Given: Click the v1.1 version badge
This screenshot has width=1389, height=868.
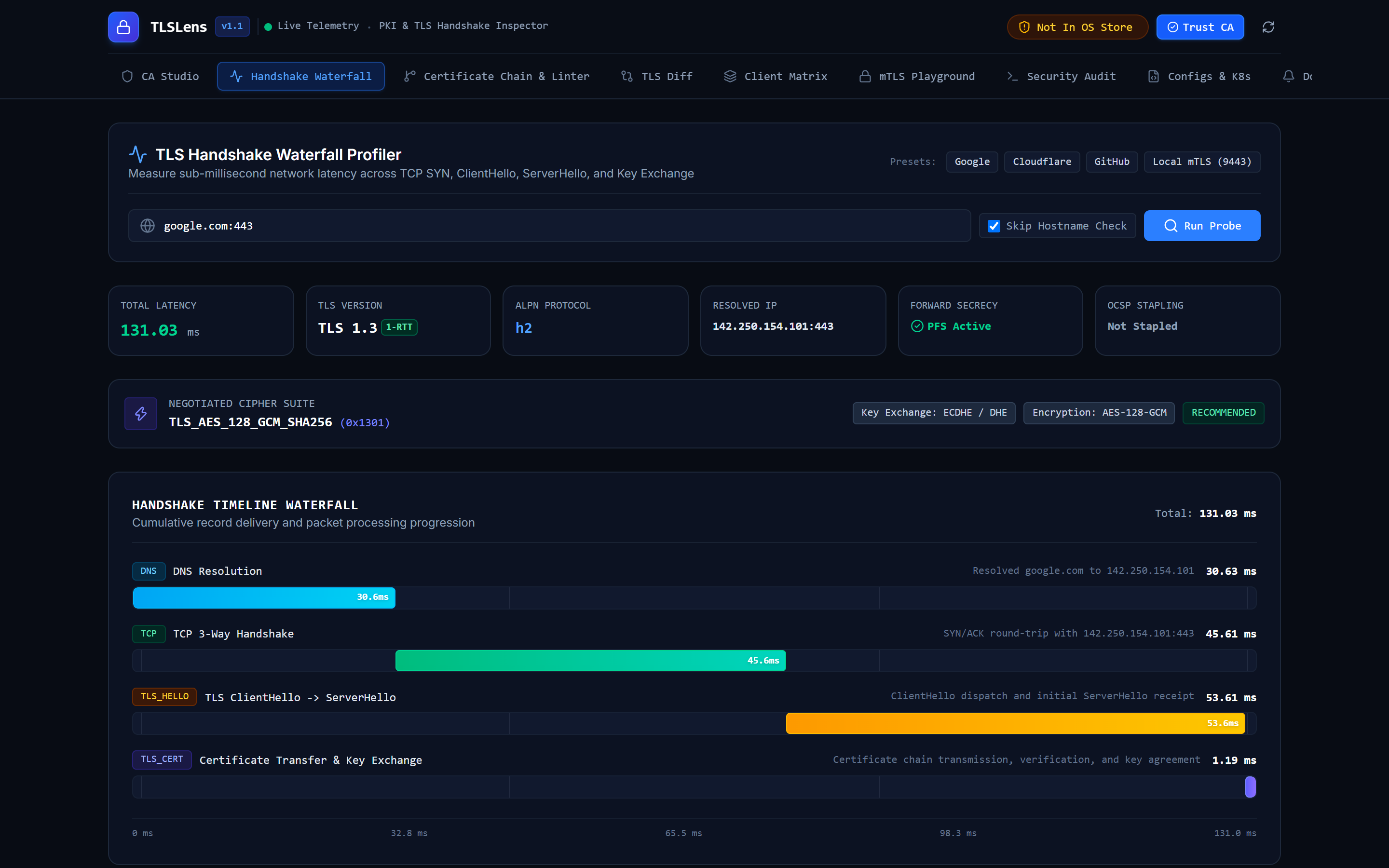Looking at the screenshot, I should 232,27.
